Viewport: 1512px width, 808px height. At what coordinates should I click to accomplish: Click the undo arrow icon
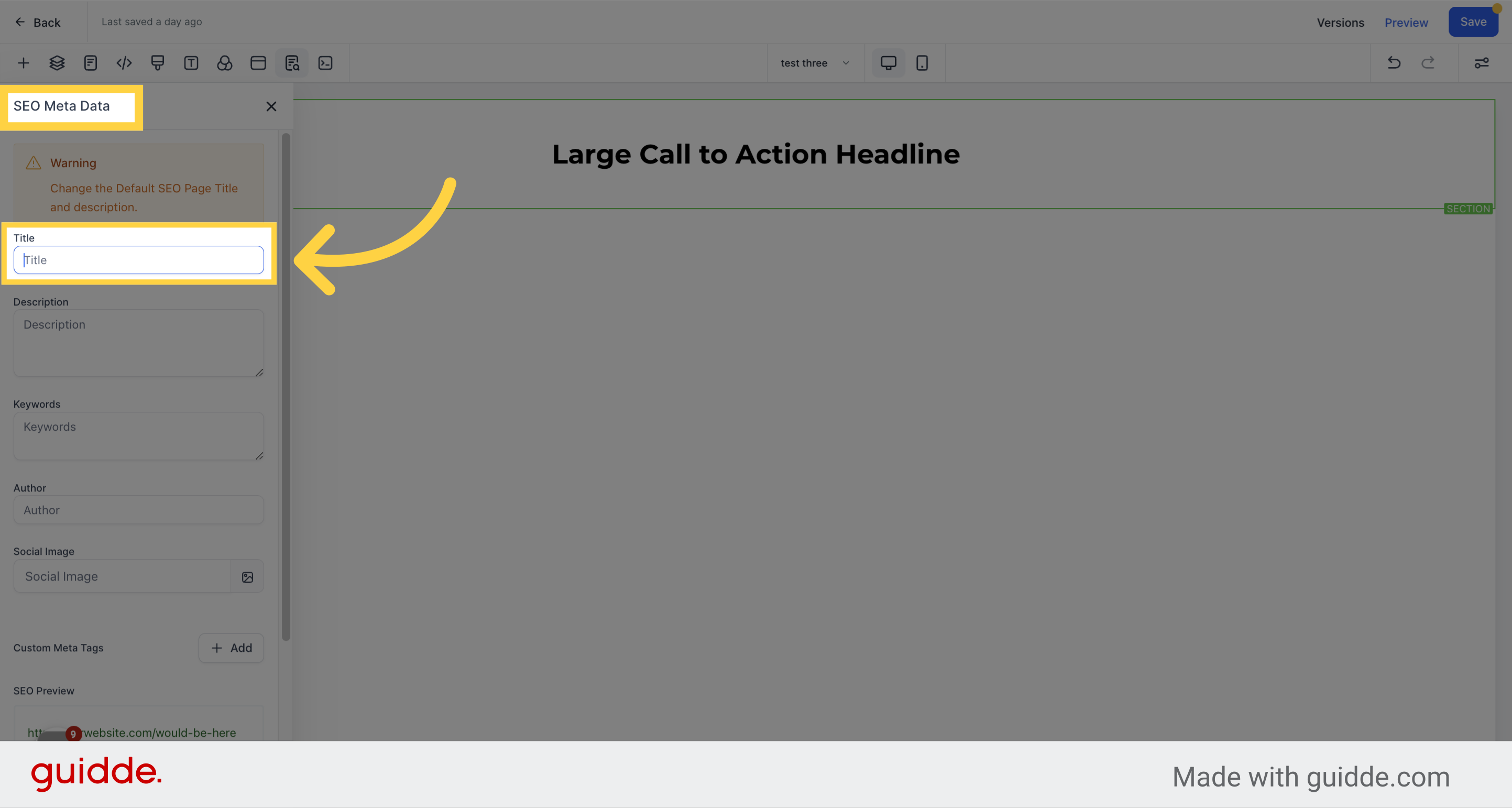(x=1394, y=63)
